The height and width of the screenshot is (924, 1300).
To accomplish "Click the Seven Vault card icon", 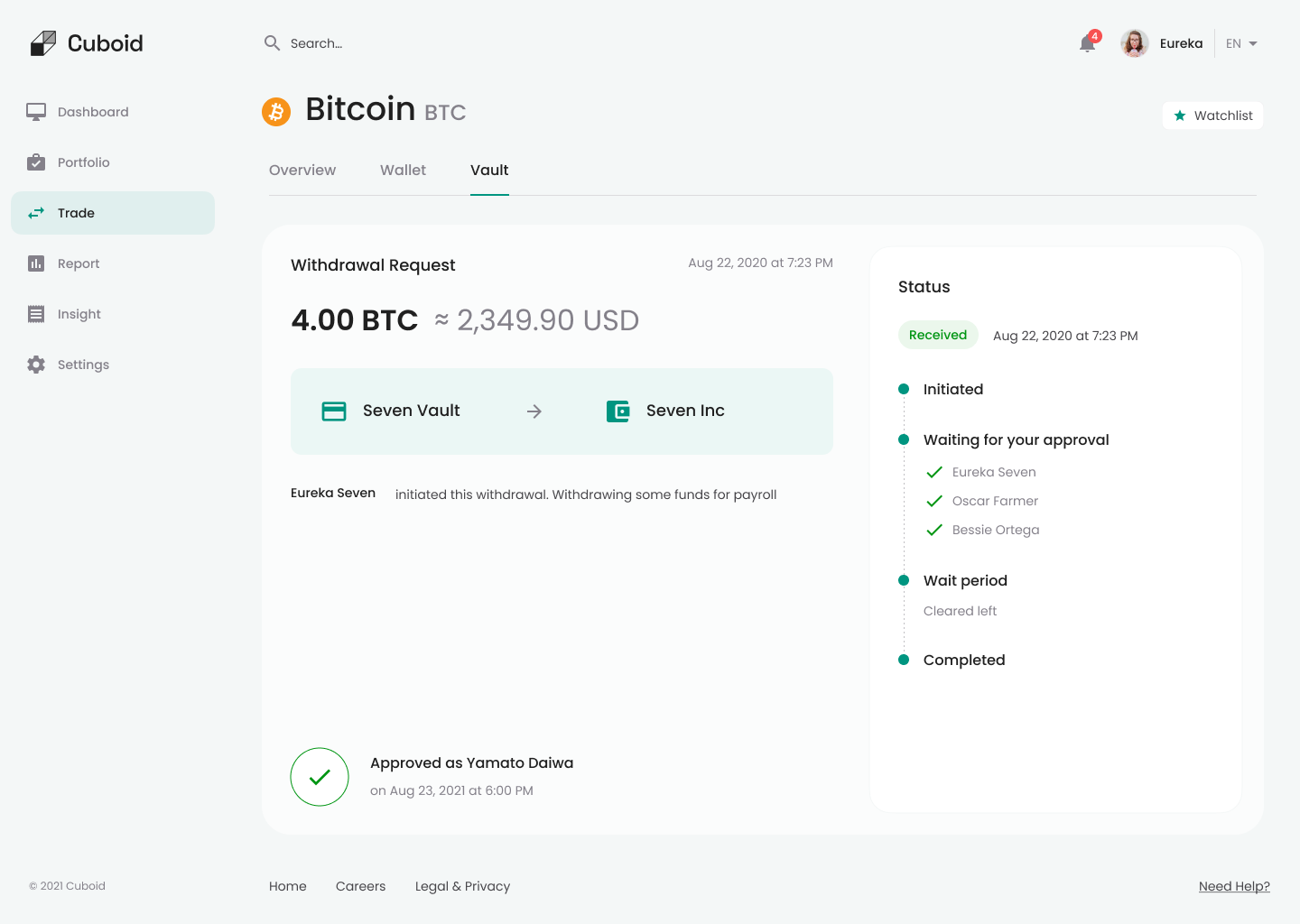I will coord(334,411).
